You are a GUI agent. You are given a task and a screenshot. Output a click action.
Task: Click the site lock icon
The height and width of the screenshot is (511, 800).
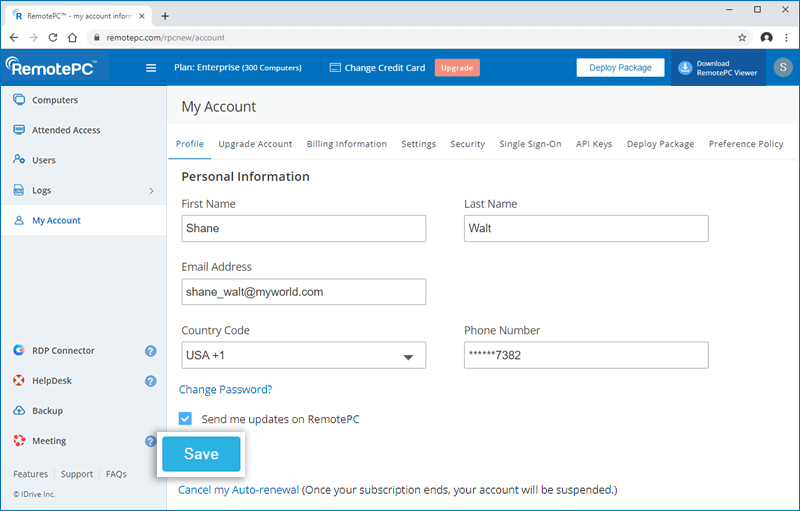(96, 37)
